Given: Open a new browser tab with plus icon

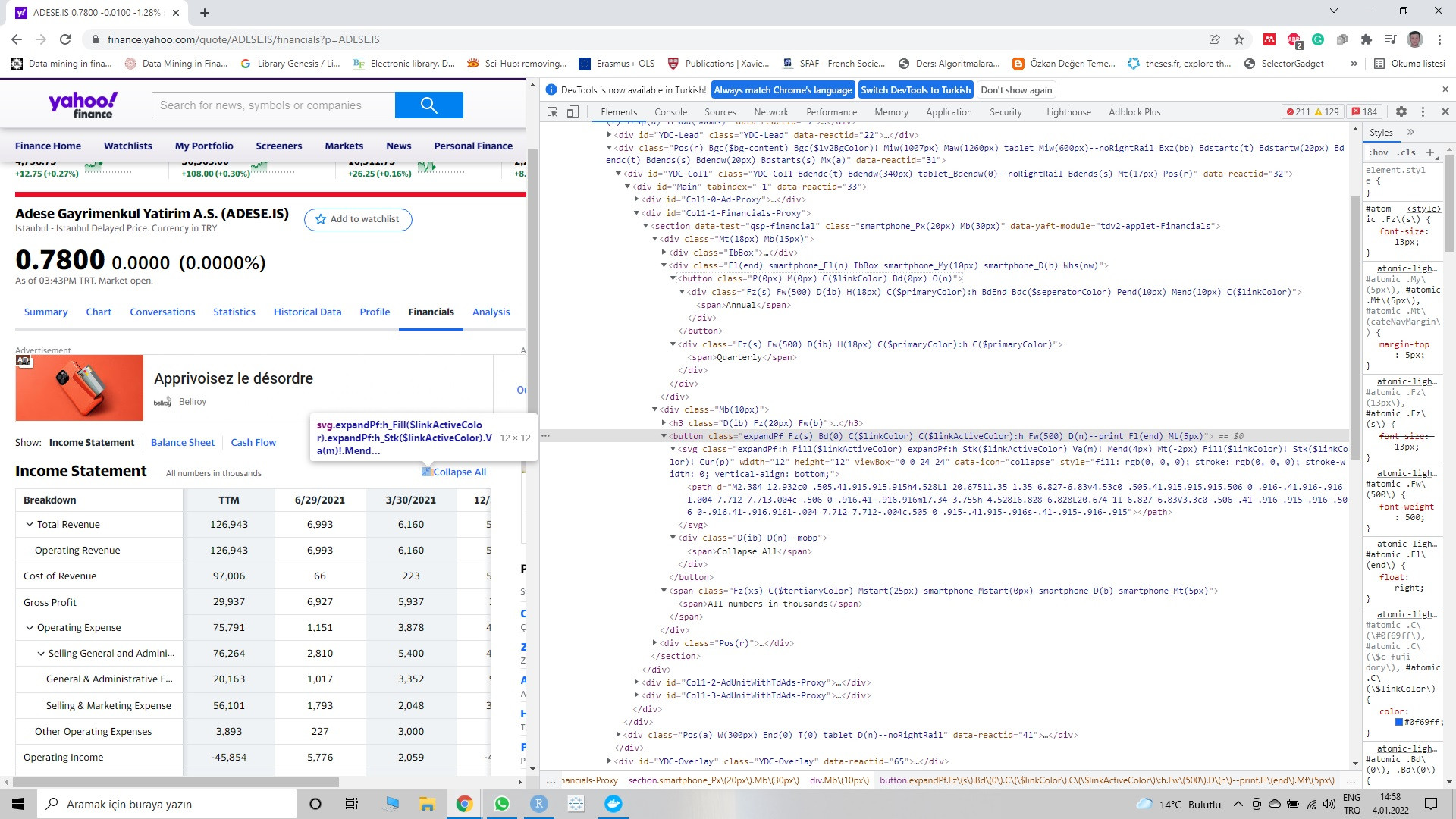Looking at the screenshot, I should coord(205,12).
